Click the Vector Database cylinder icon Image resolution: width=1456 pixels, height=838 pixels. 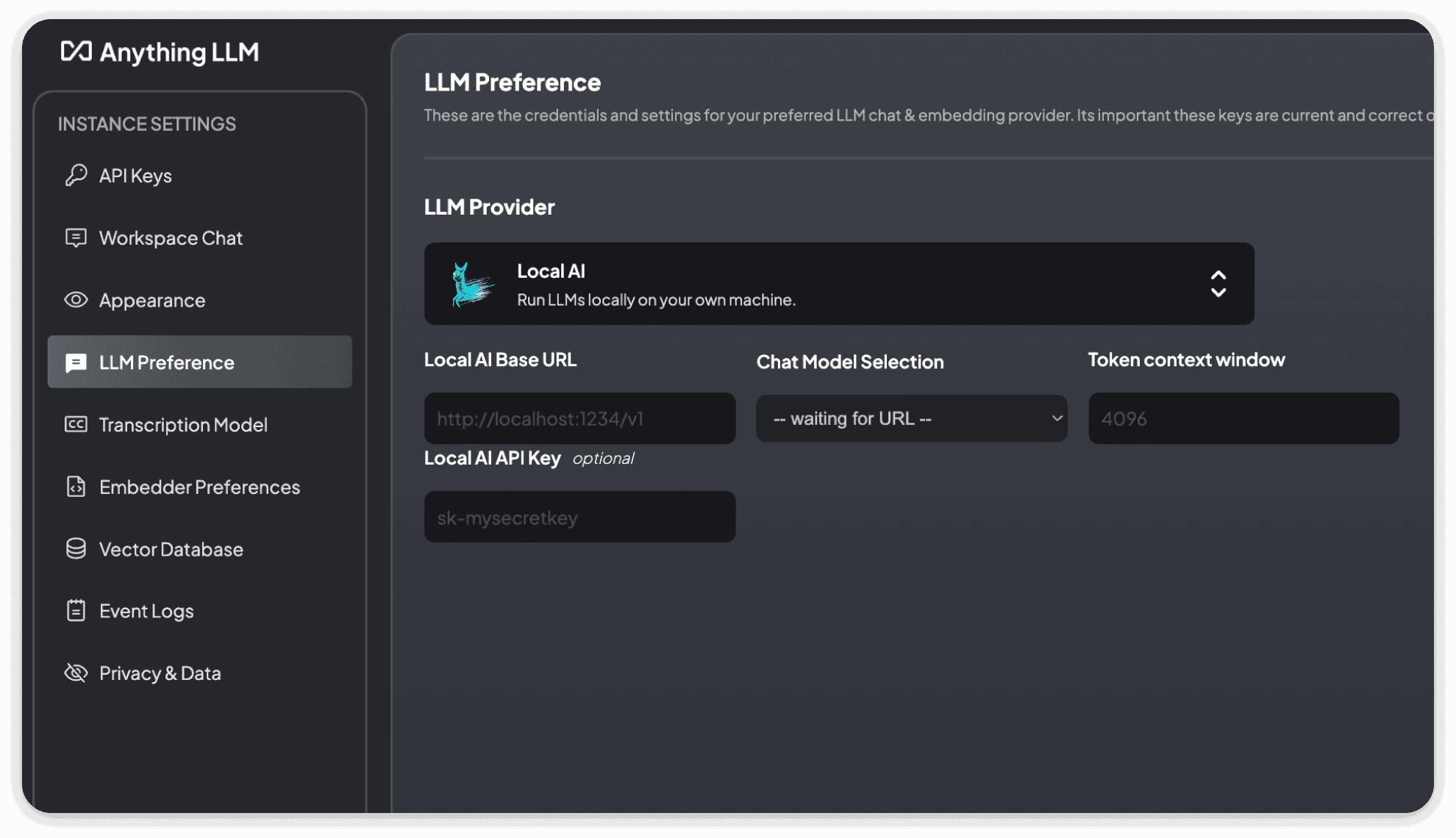pyautogui.click(x=76, y=548)
